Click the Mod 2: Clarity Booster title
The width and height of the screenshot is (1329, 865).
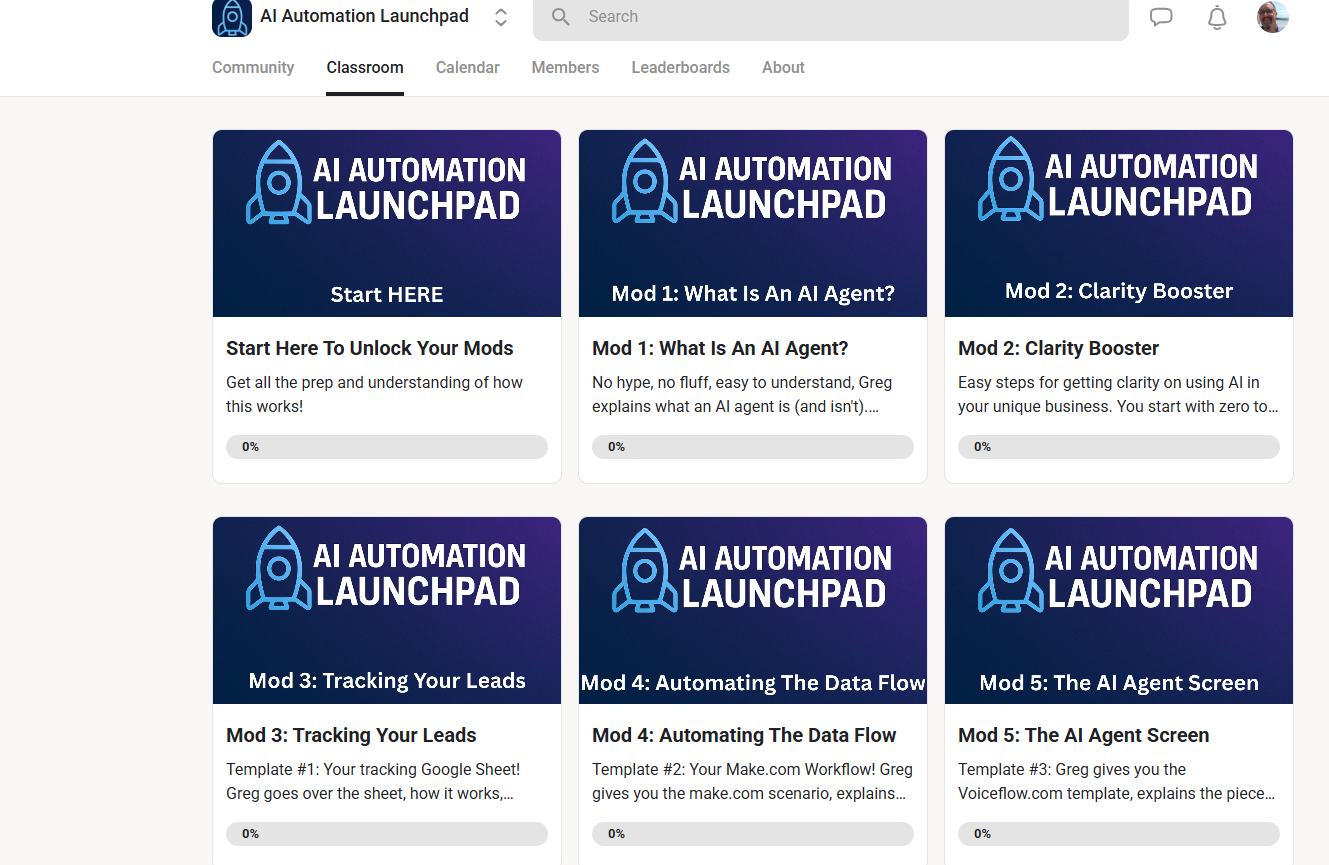tap(1058, 348)
